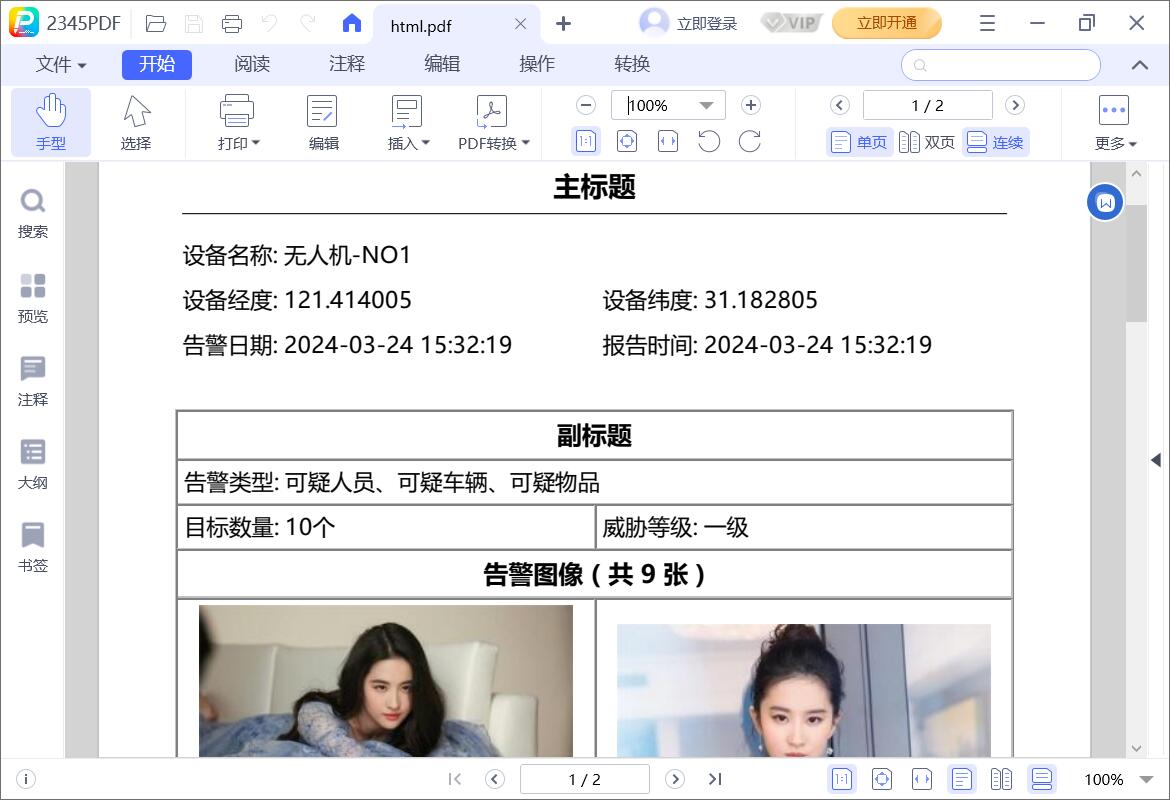
Task: Open the Bookmark (书签) sidebar panel
Action: [x=33, y=548]
